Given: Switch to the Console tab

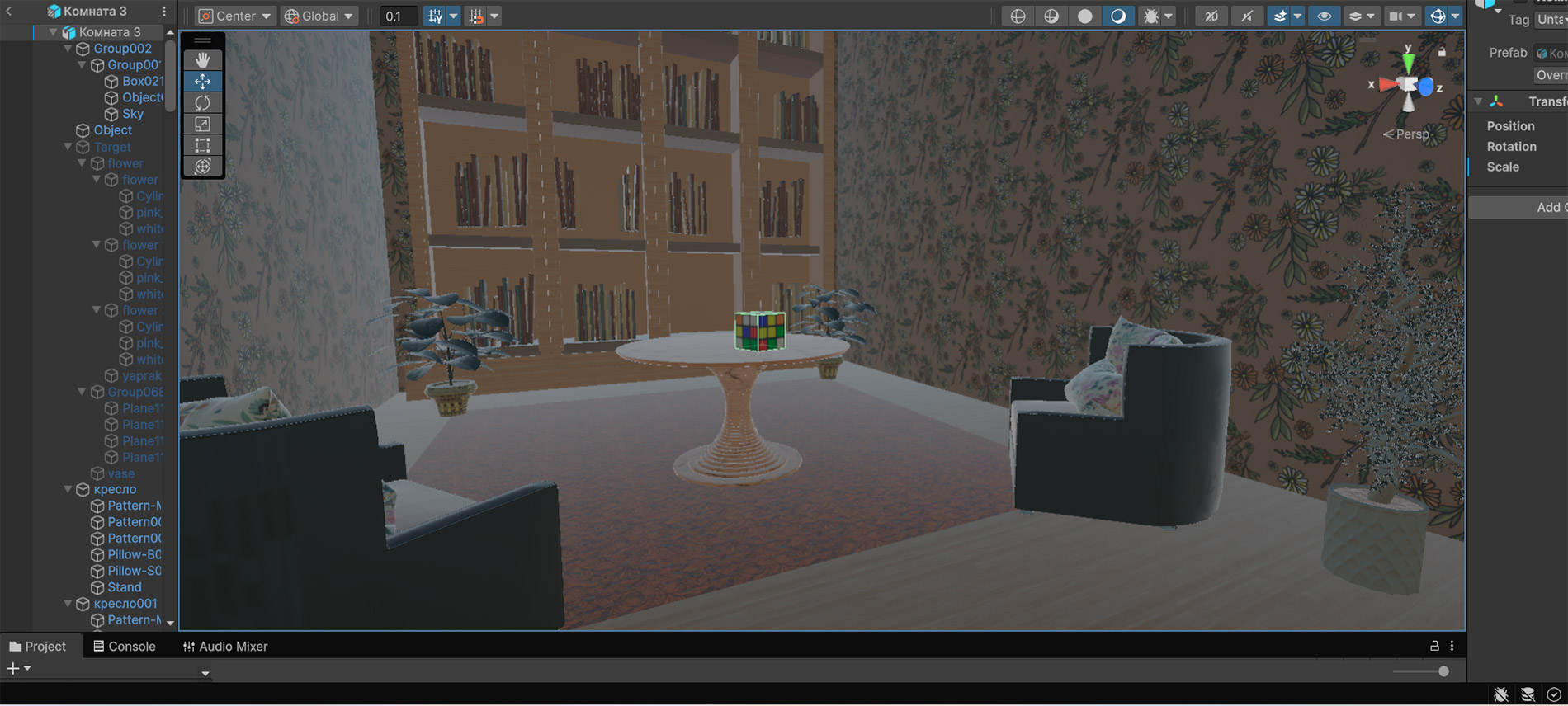Looking at the screenshot, I should point(124,647).
